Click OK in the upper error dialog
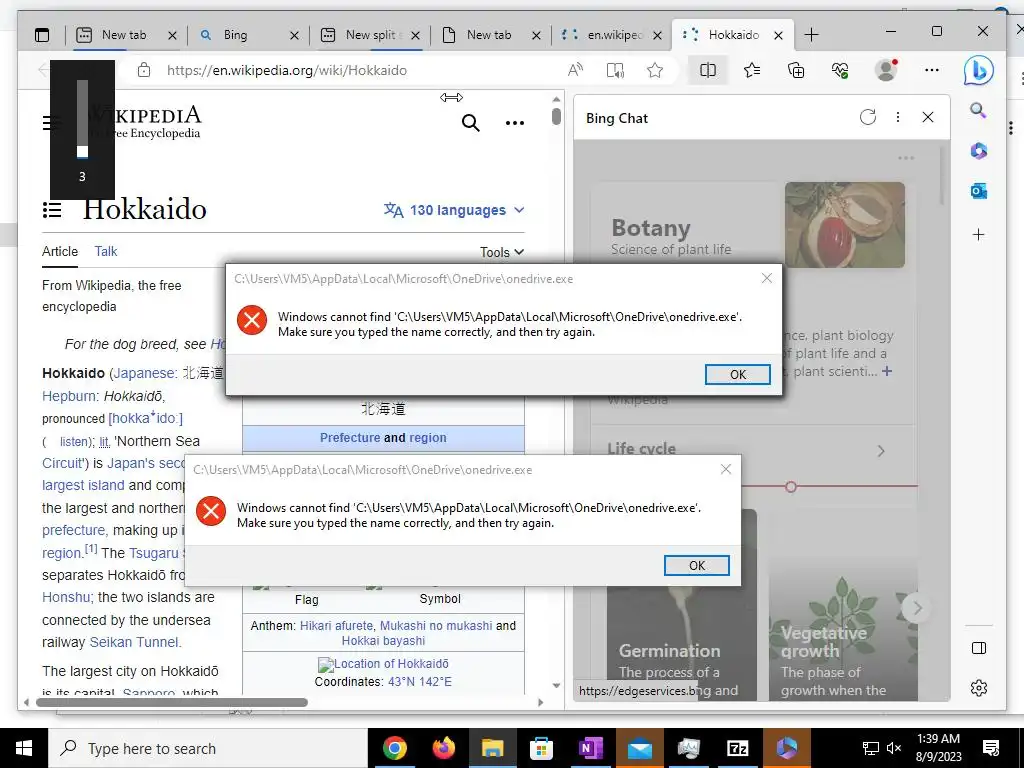 [737, 374]
